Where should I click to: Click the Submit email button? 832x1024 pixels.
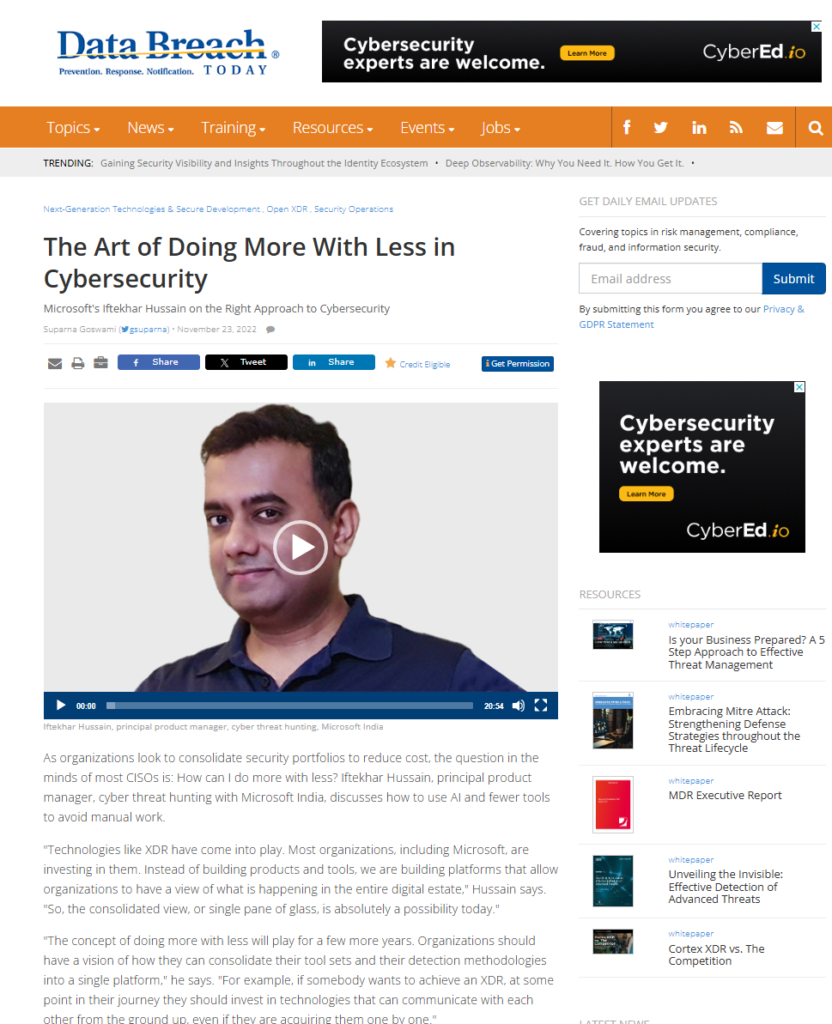click(x=793, y=279)
